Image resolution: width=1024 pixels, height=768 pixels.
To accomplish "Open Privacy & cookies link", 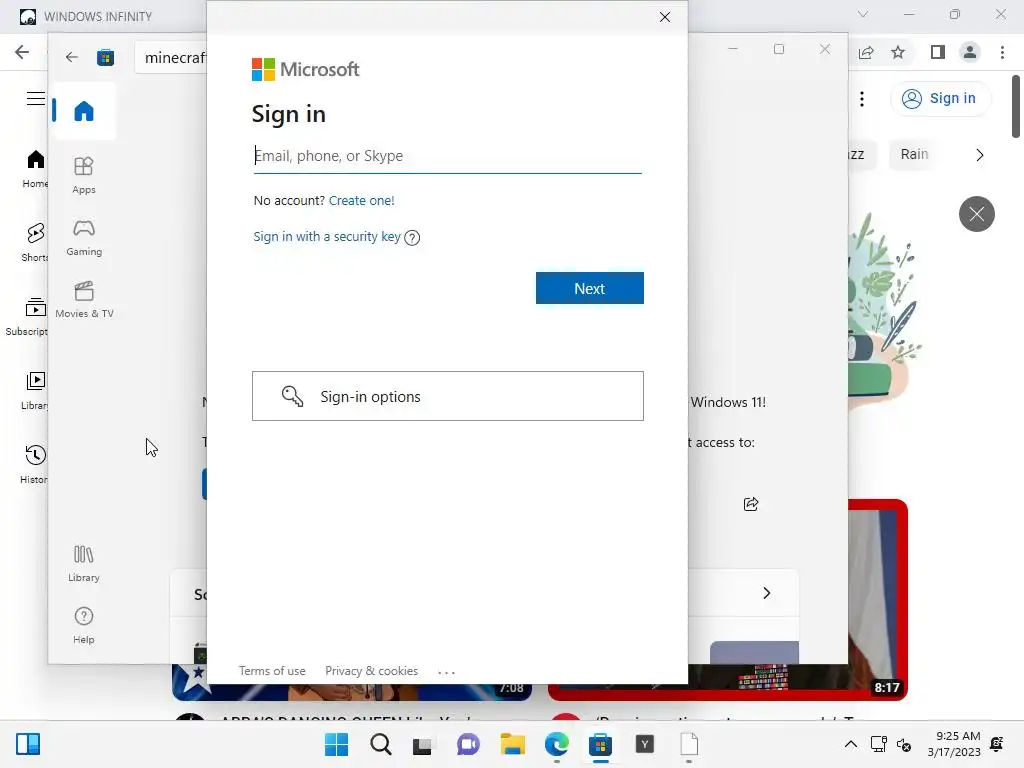I will coord(371,671).
